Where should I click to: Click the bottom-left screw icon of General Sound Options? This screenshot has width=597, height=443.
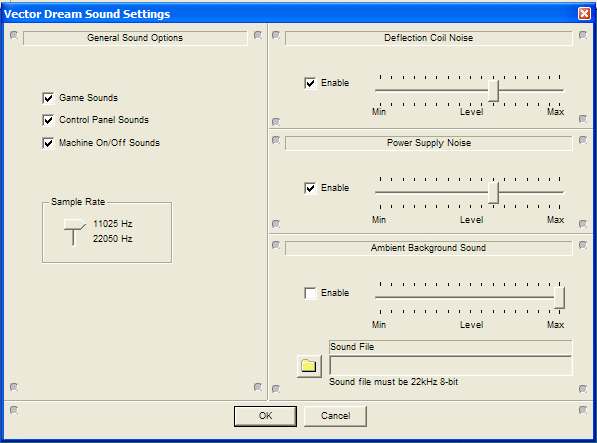click(x=14, y=387)
